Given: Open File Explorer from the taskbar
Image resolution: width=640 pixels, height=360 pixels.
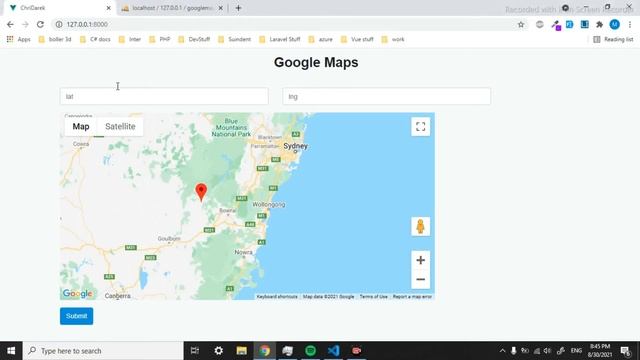Looking at the screenshot, I should pyautogui.click(x=242, y=351).
